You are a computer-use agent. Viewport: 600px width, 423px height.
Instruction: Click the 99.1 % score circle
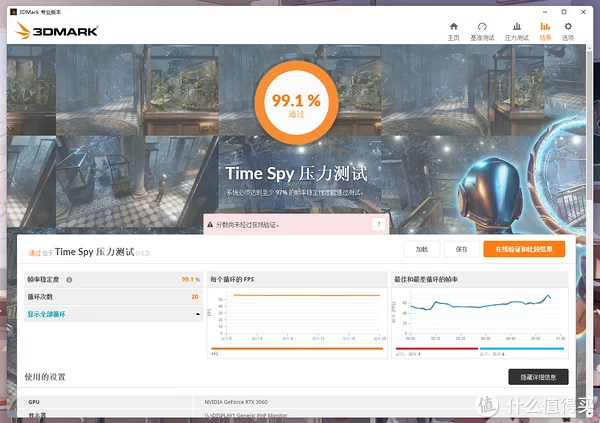coord(296,101)
